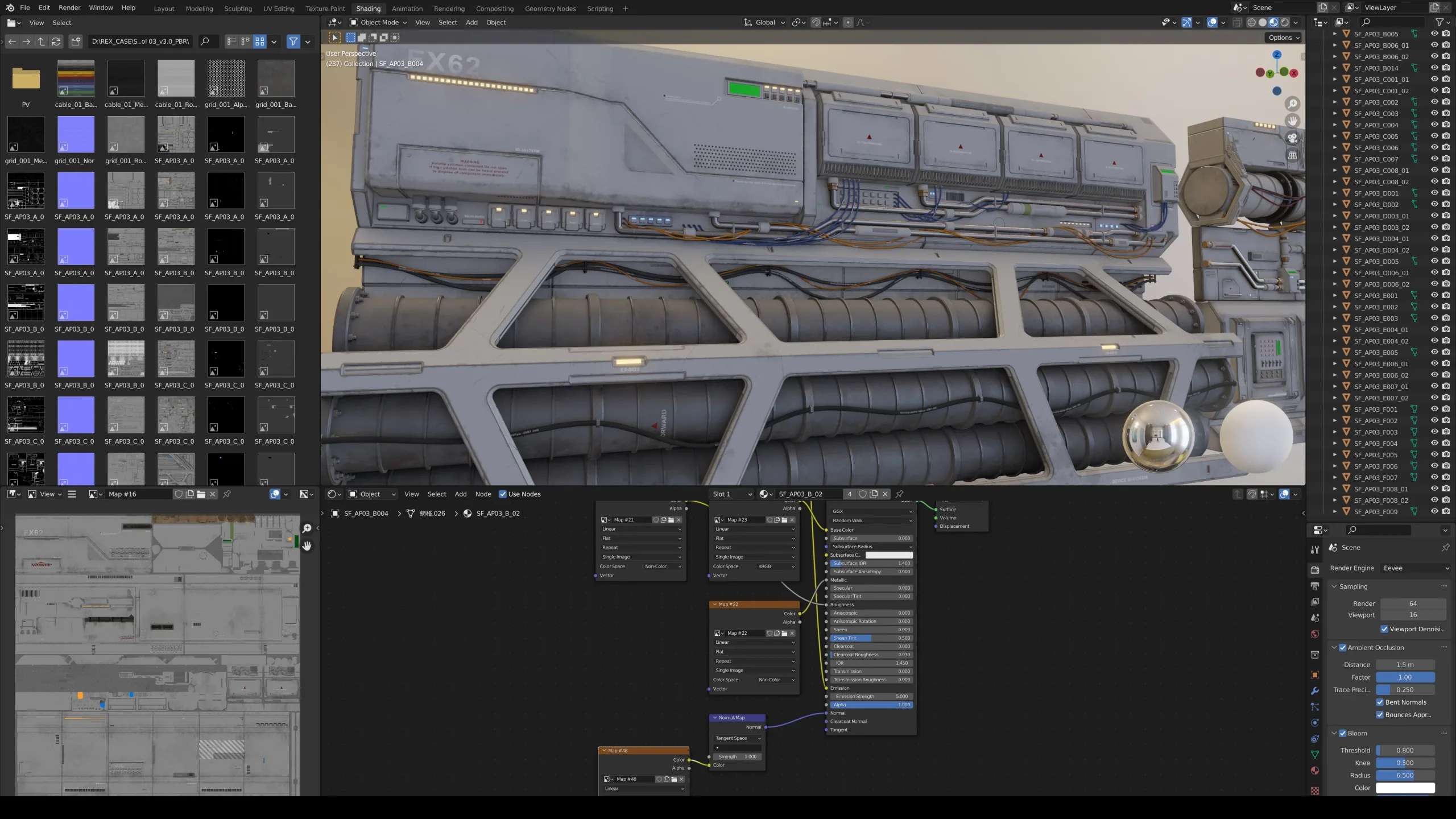Viewport: 1456px width, 819px height.
Task: Open Material properties tab icon
Action: click(1315, 771)
